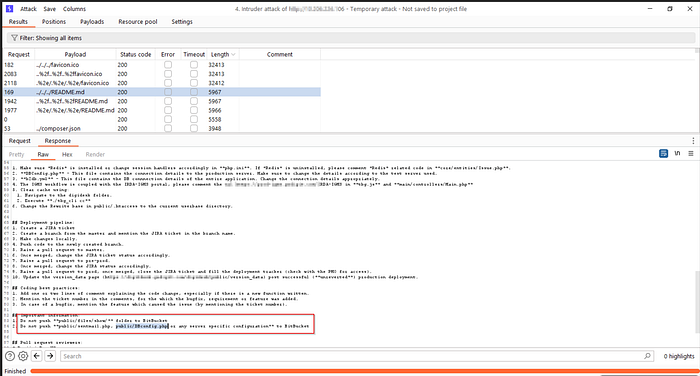Image resolution: width=700 pixels, height=376 pixels.
Task: Open the Attack menu
Action: click(28, 9)
